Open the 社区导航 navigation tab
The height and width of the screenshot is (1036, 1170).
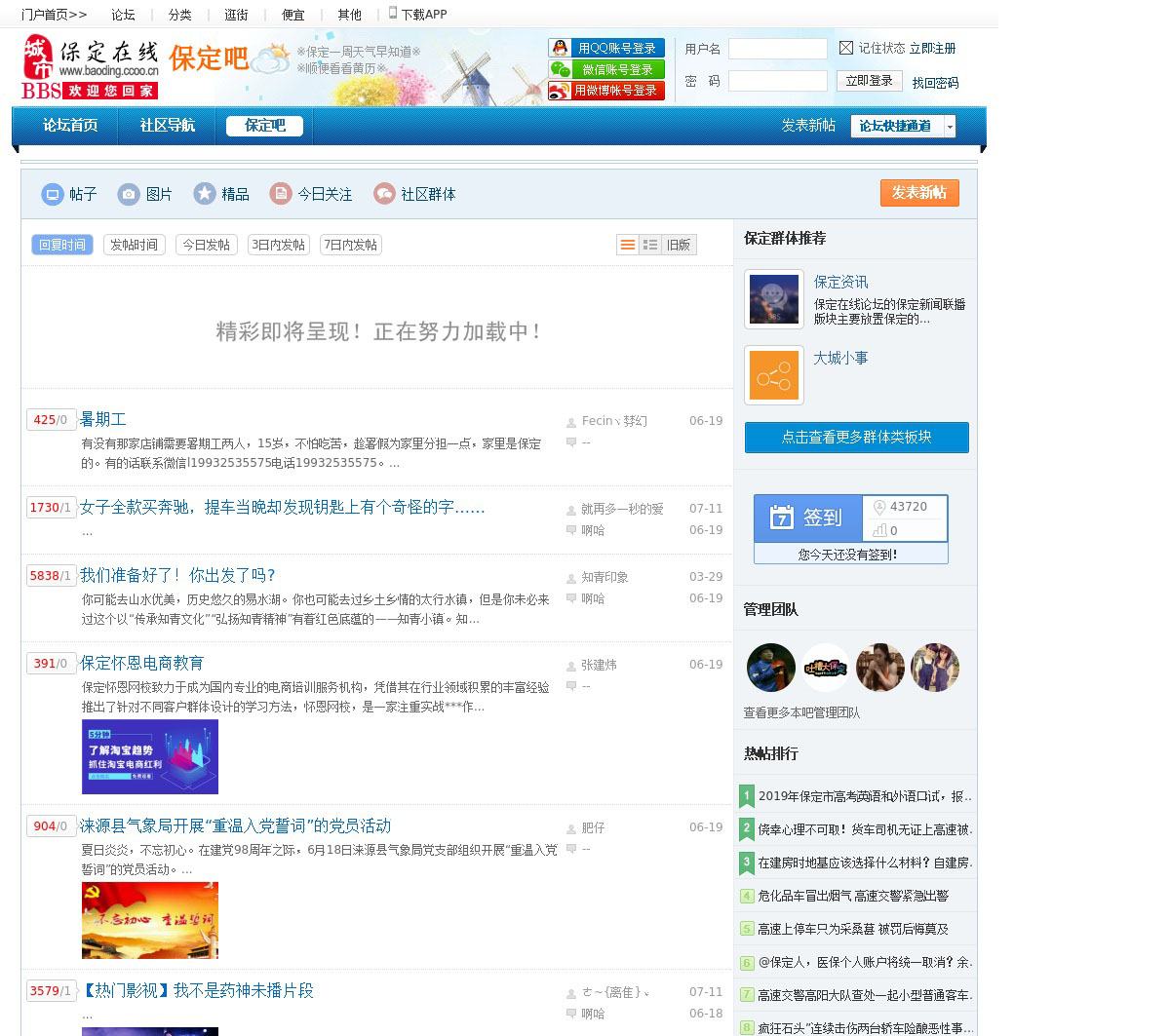pos(167,126)
